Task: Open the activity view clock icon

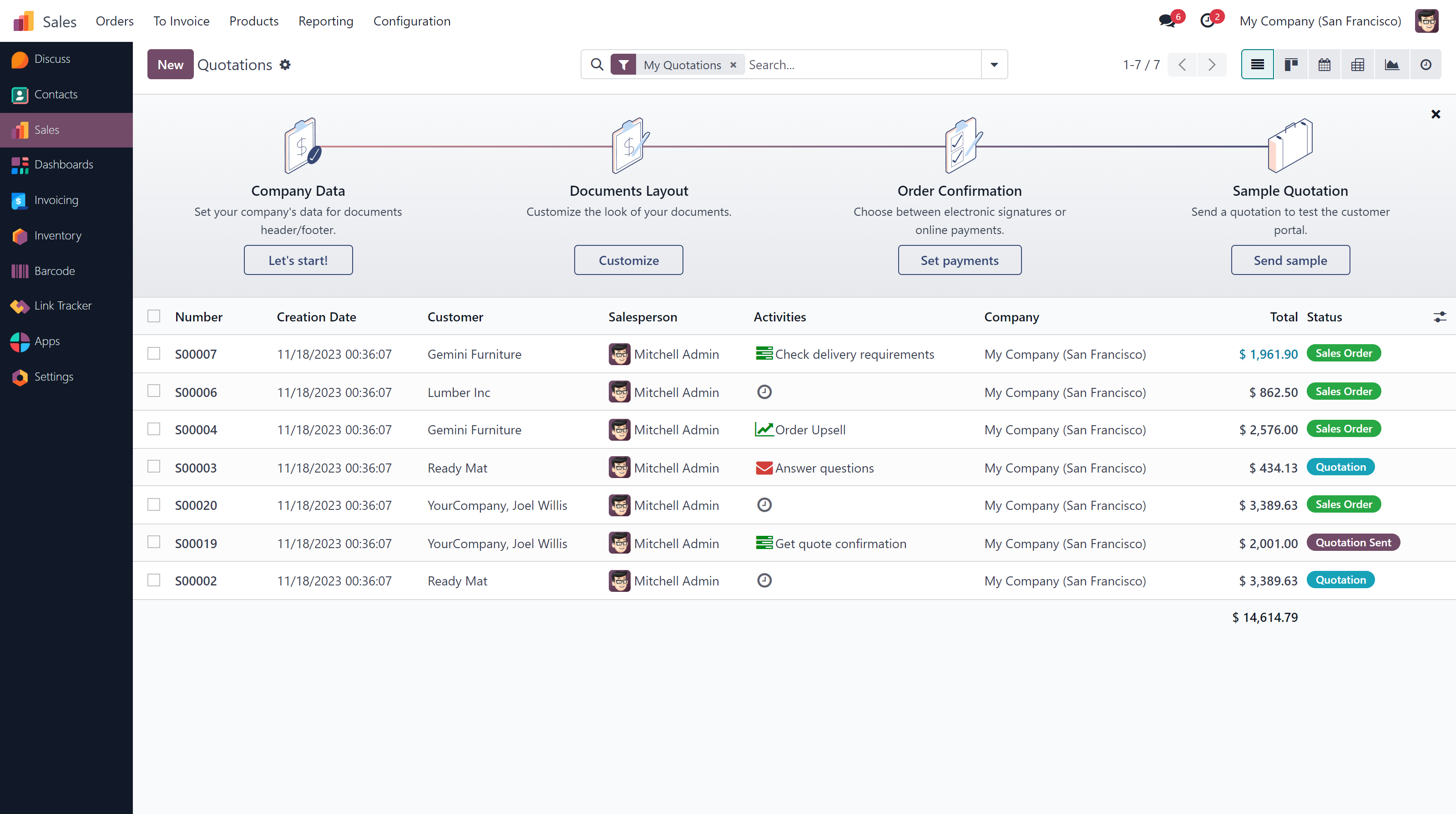Action: pos(1426,65)
